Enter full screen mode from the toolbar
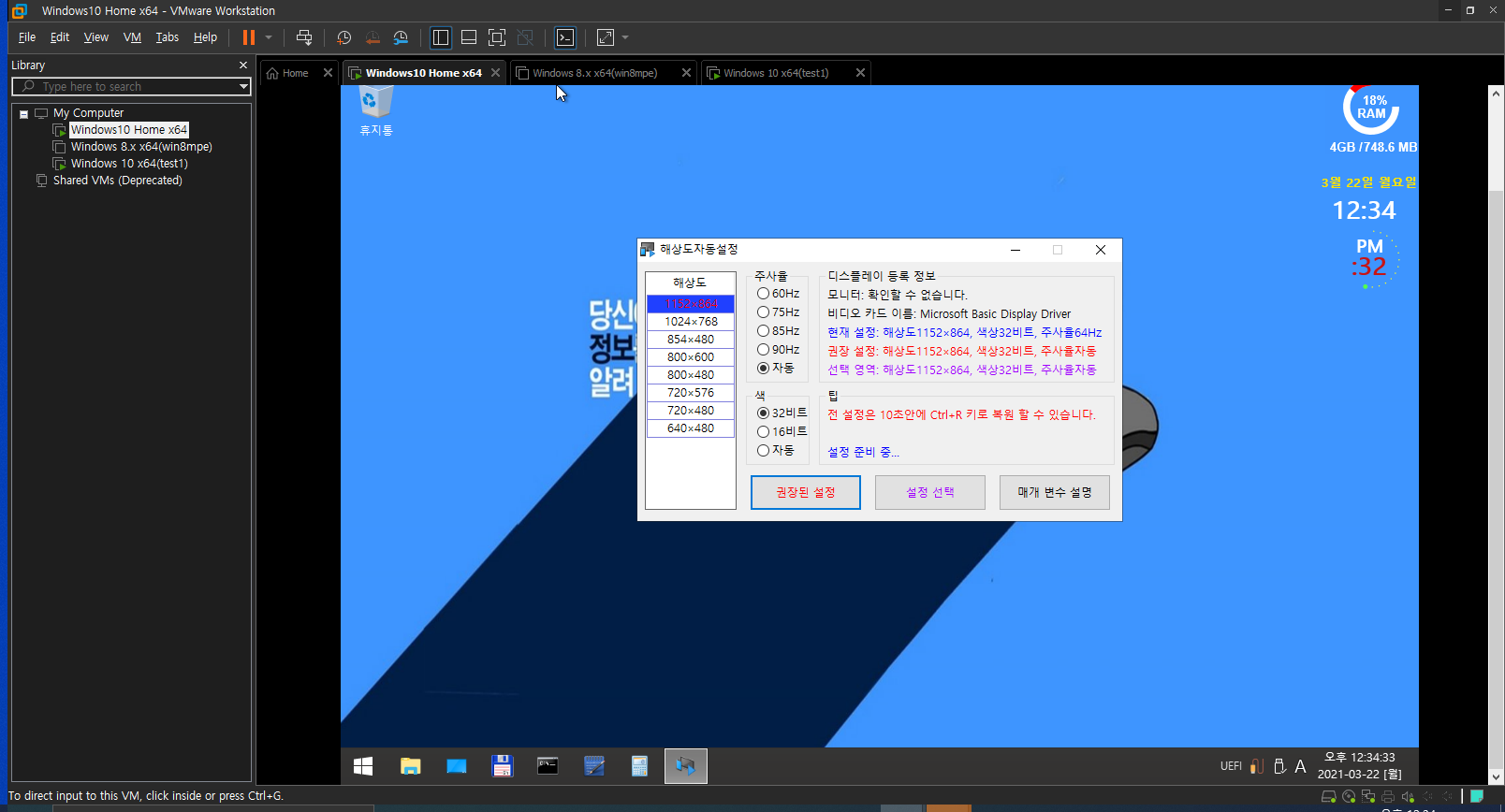 click(x=497, y=37)
